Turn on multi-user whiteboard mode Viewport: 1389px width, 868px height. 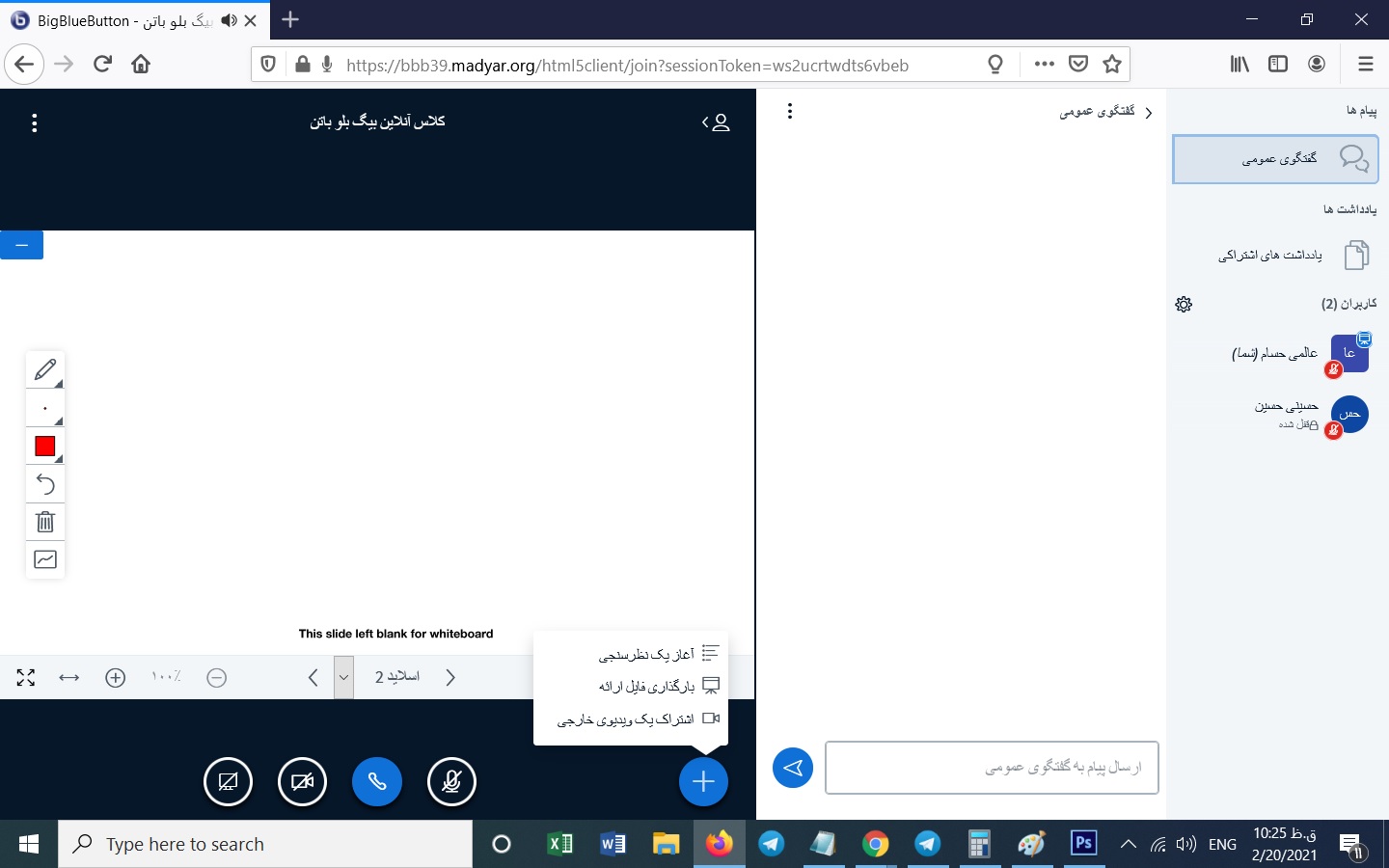(44, 559)
